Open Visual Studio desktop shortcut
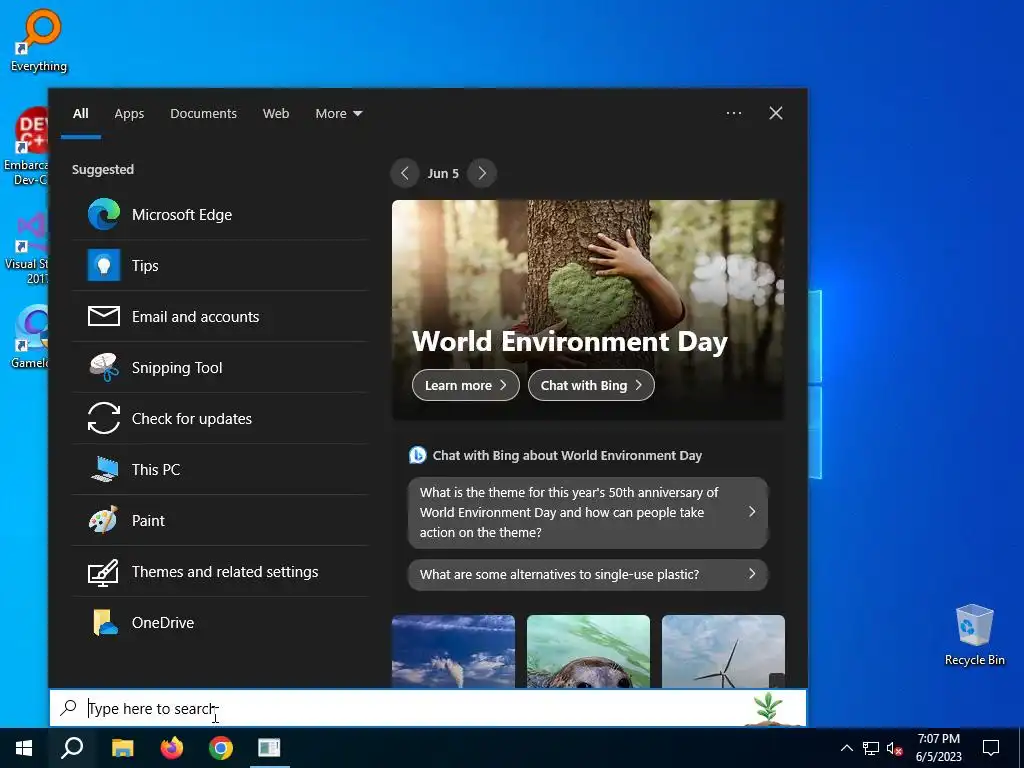Viewport: 1024px width, 768px height. [x=26, y=248]
